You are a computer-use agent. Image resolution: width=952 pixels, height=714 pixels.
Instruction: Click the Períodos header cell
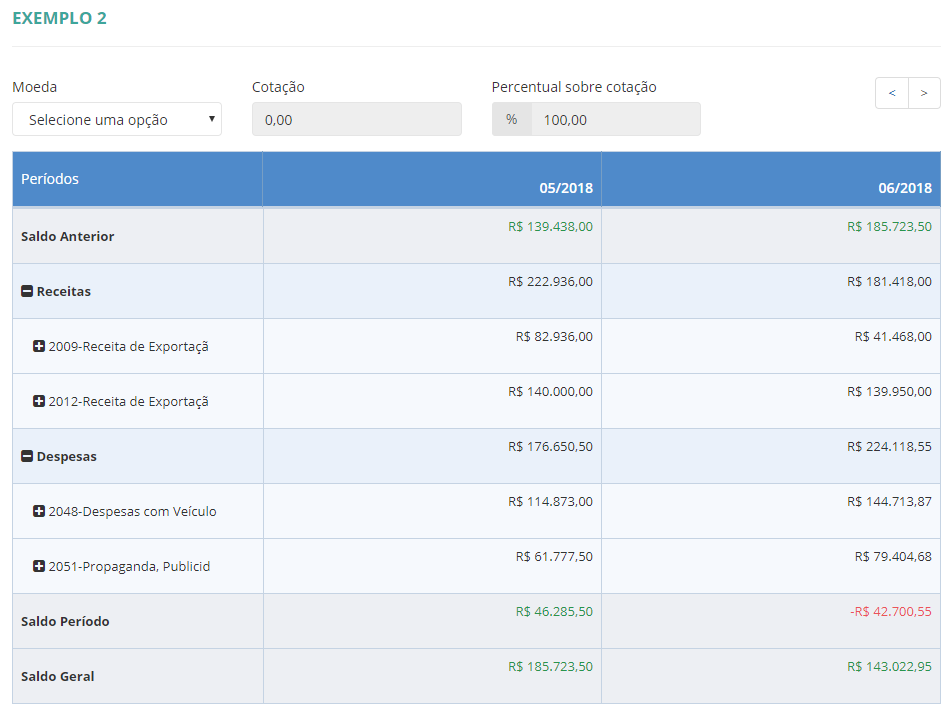tap(50, 179)
